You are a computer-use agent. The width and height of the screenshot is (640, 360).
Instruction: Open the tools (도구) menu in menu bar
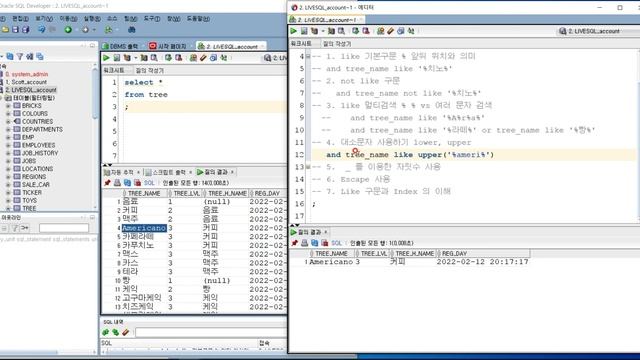pyautogui.click(x=151, y=19)
